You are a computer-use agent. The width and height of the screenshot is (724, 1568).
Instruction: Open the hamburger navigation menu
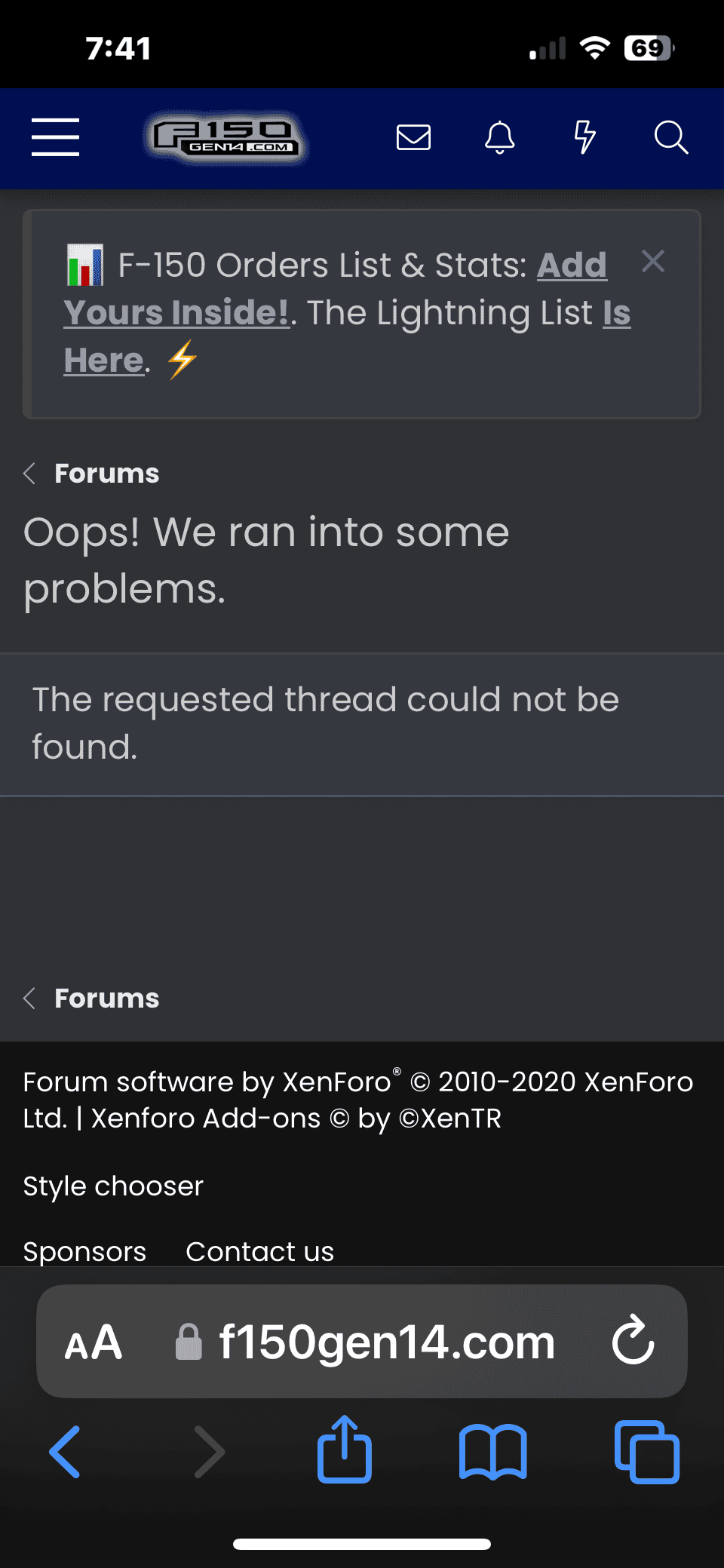[x=55, y=137]
